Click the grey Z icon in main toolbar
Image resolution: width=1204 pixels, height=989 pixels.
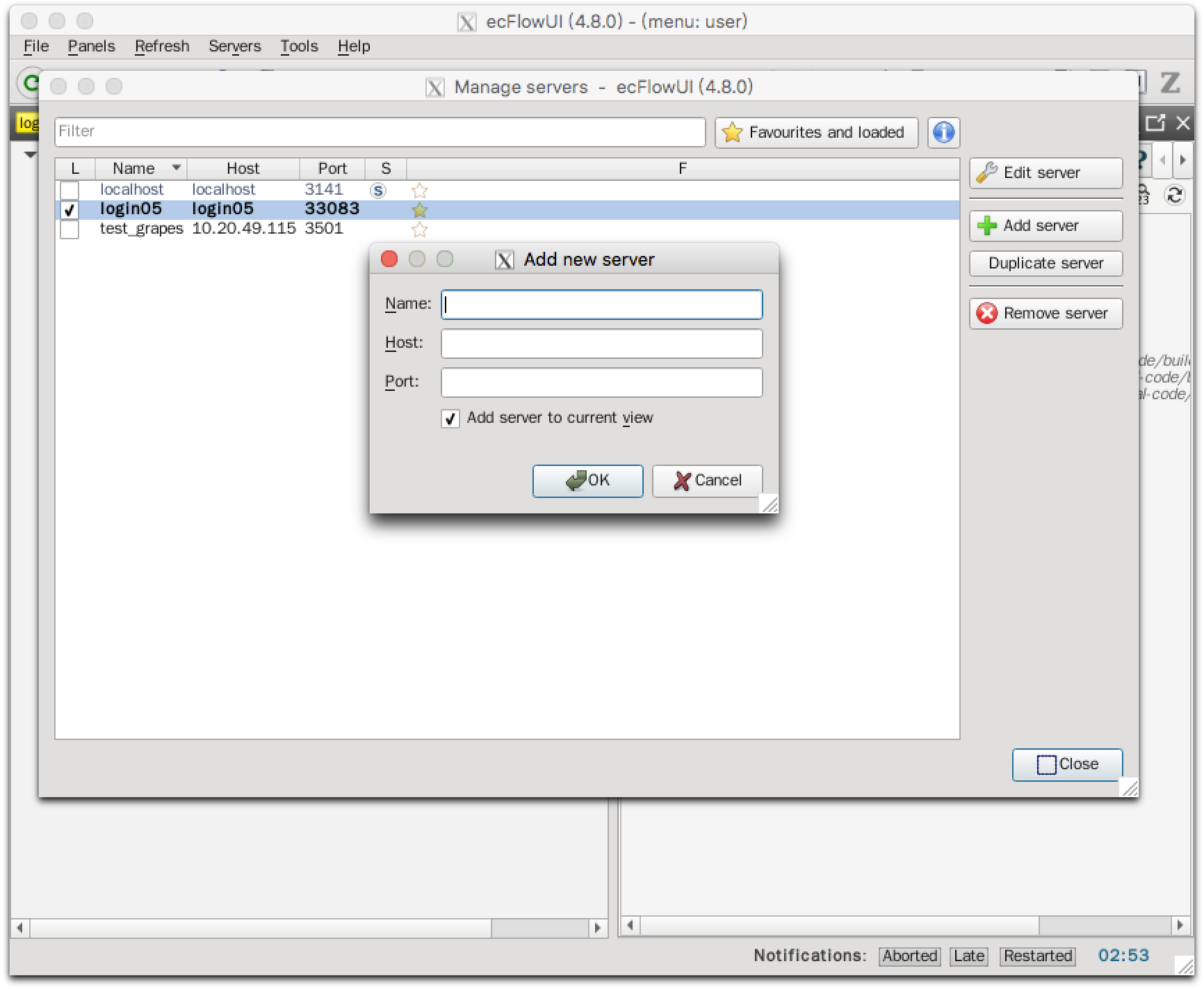[x=1171, y=83]
